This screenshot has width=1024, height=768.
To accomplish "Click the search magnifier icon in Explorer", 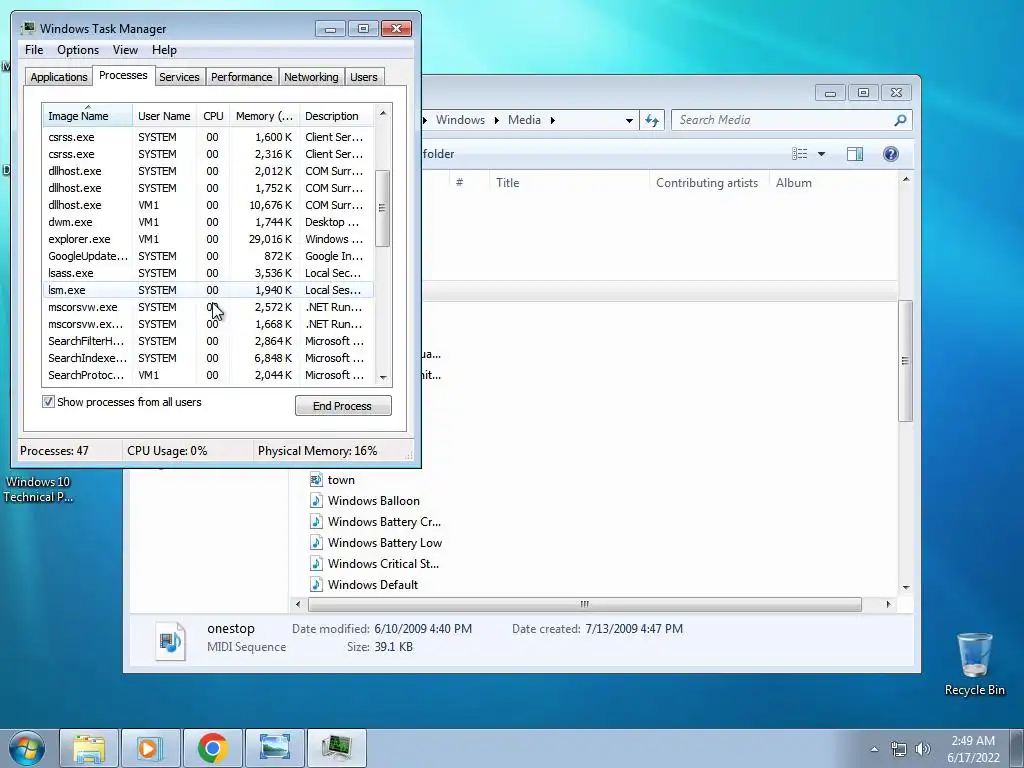I will 900,120.
